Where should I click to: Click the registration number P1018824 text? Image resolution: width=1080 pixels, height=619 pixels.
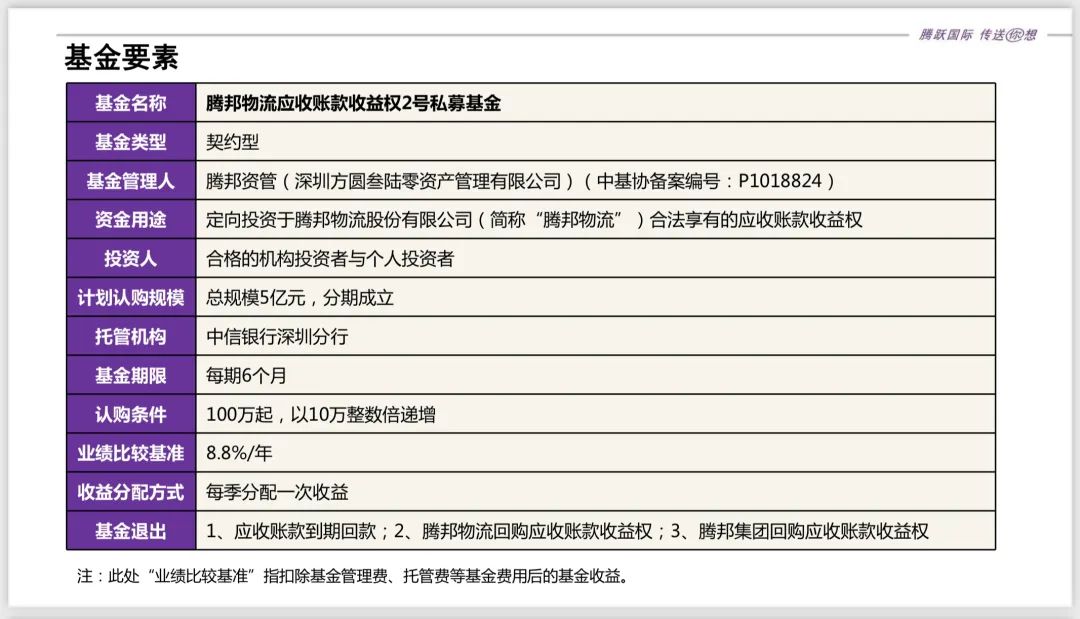point(780,181)
